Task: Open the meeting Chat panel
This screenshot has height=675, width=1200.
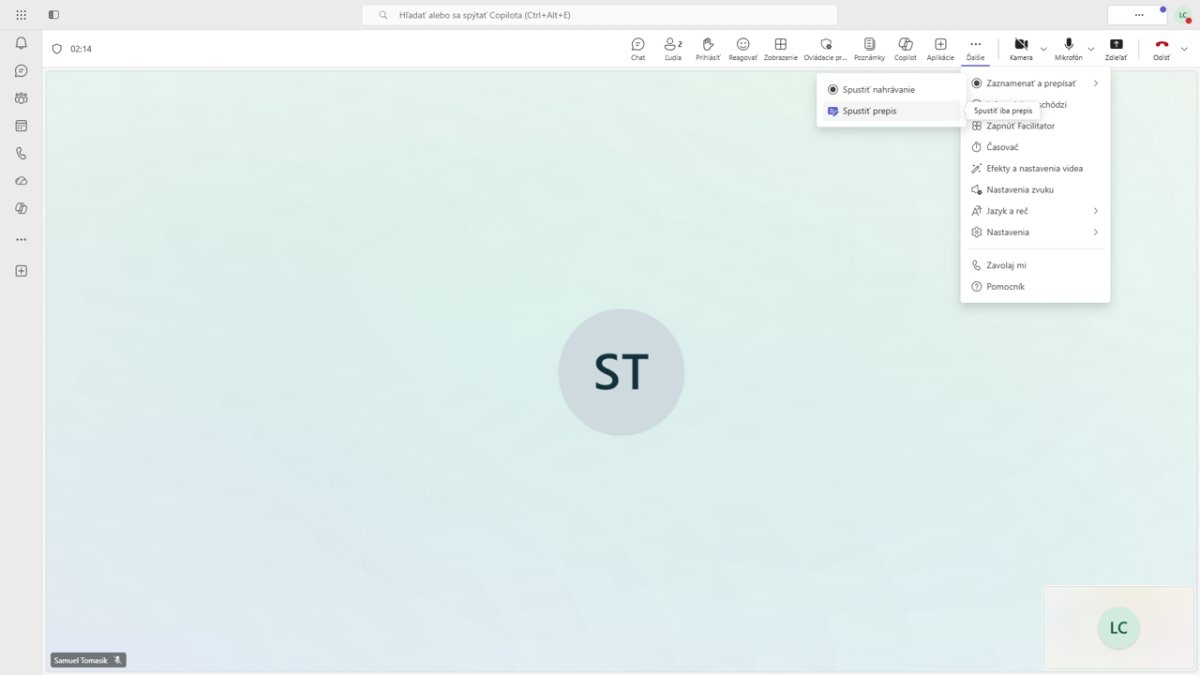Action: tap(637, 48)
